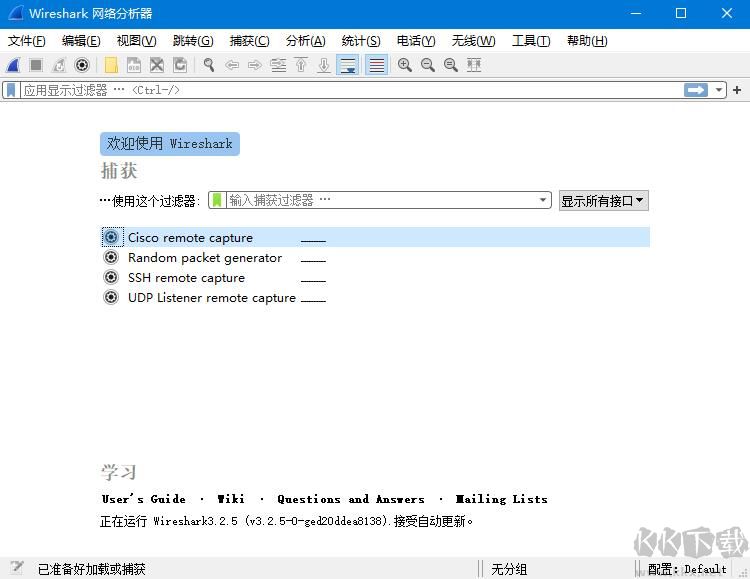Image resolution: width=750 pixels, height=579 pixels.
Task: Expand the capture filter dropdown arrow
Action: point(543,200)
